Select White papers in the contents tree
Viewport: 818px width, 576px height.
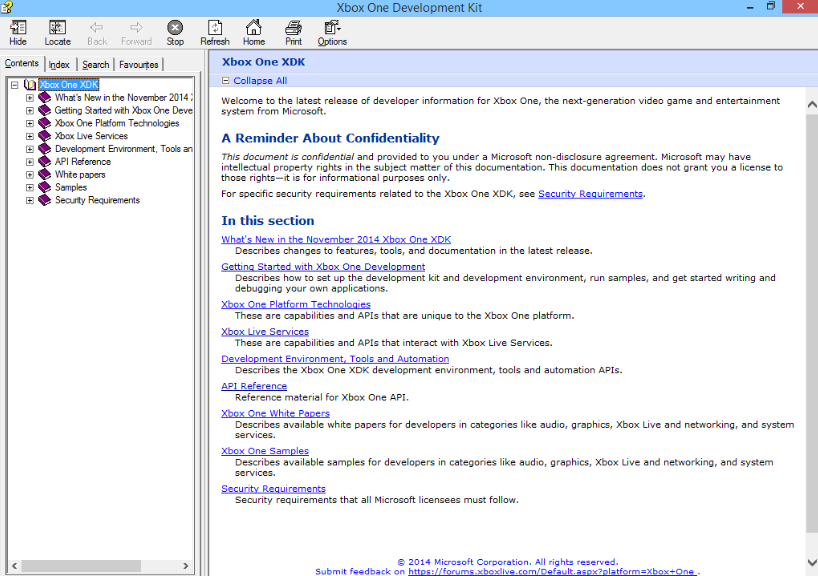(80, 175)
